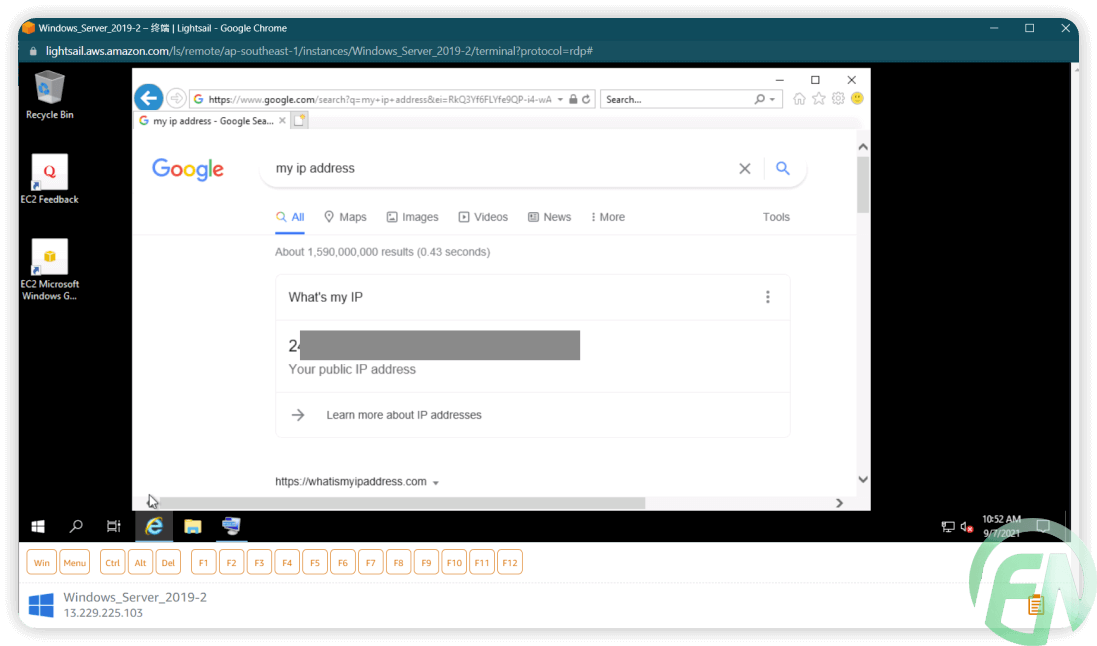The image size is (1097, 646).
Task: Click the magnifier in the IE search box
Action: [759, 99]
